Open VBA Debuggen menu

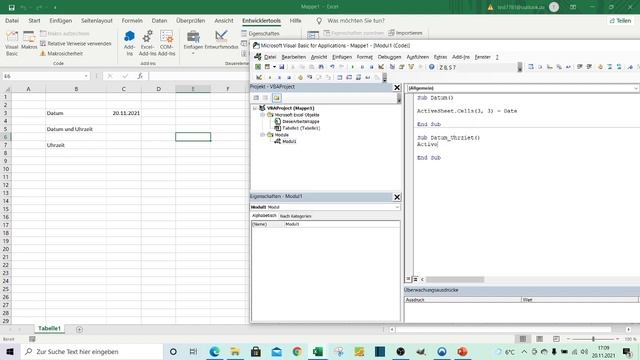coord(389,57)
